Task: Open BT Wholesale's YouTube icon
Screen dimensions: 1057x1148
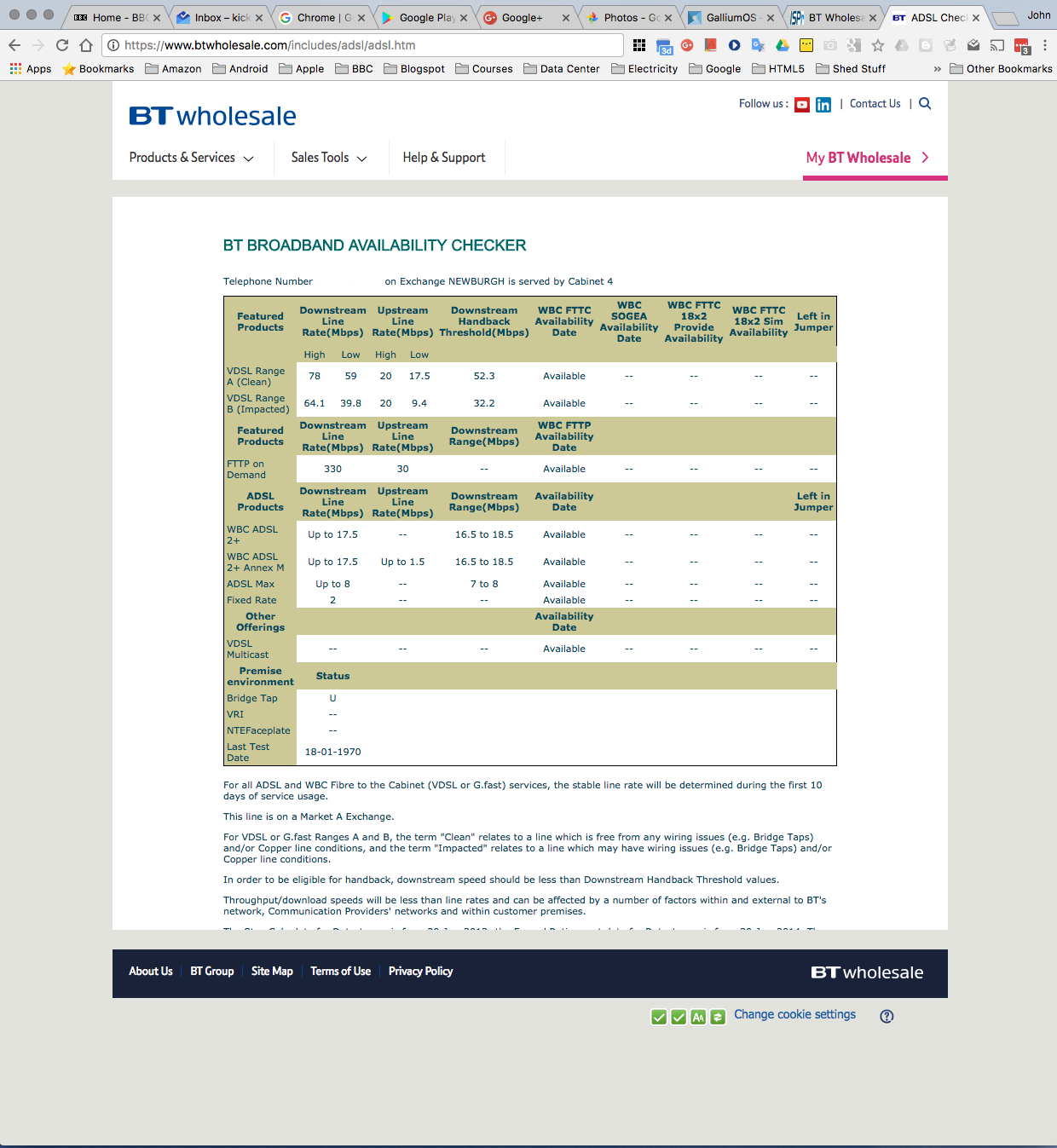Action: (801, 104)
